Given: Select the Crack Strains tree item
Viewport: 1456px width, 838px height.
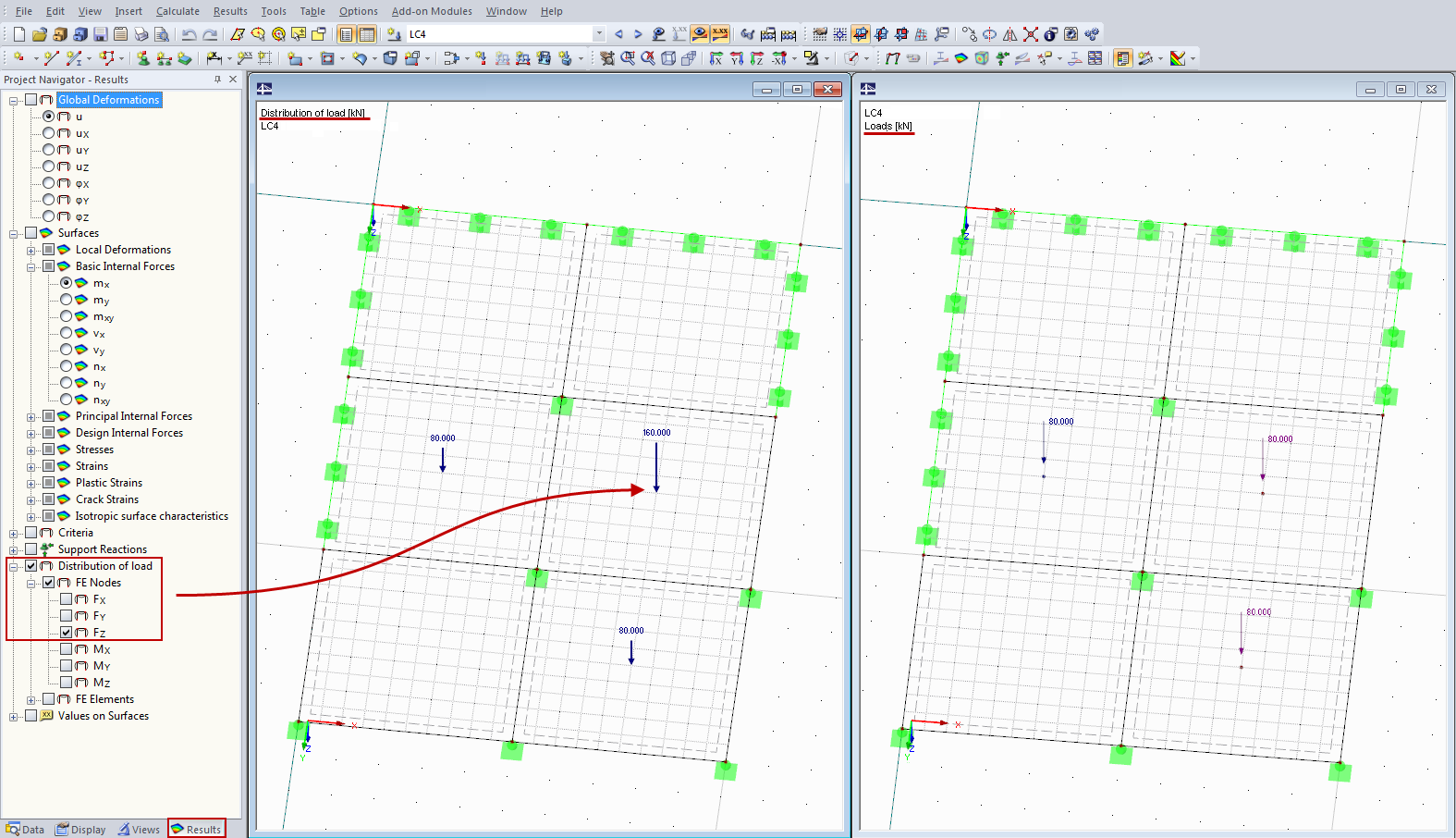Looking at the screenshot, I should click(107, 499).
